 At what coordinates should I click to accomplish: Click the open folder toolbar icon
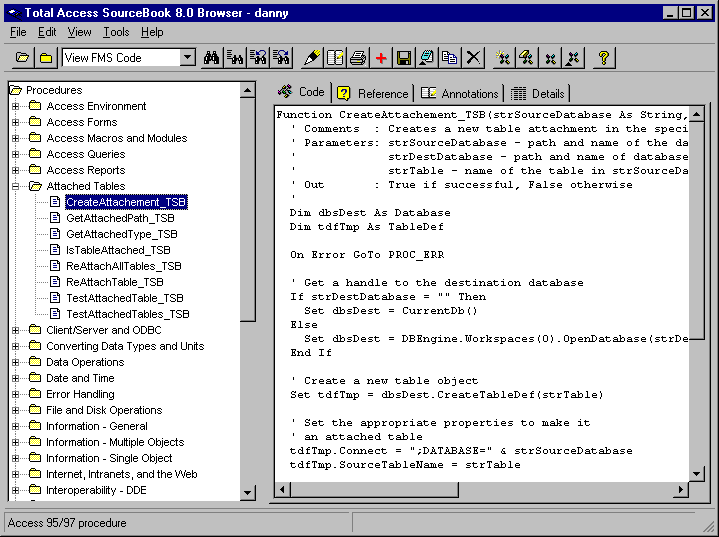(x=22, y=58)
